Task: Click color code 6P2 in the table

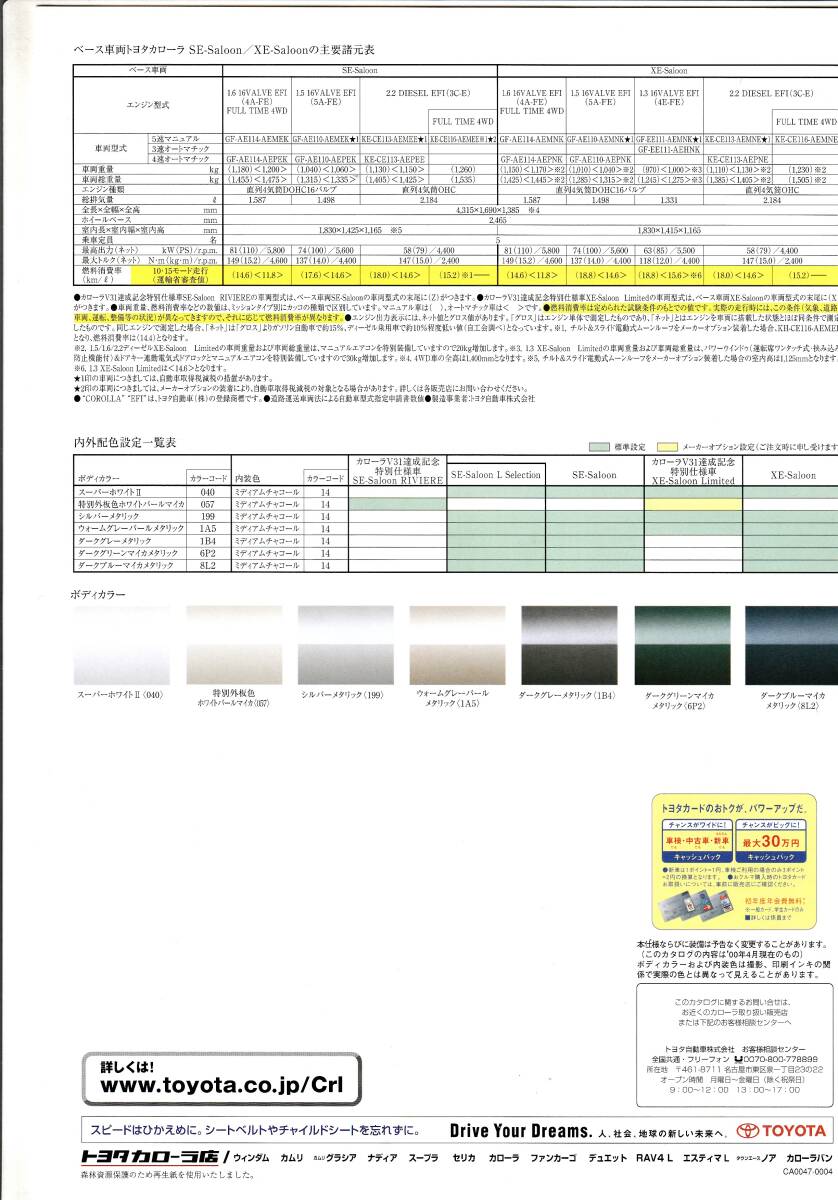Action: [208, 552]
